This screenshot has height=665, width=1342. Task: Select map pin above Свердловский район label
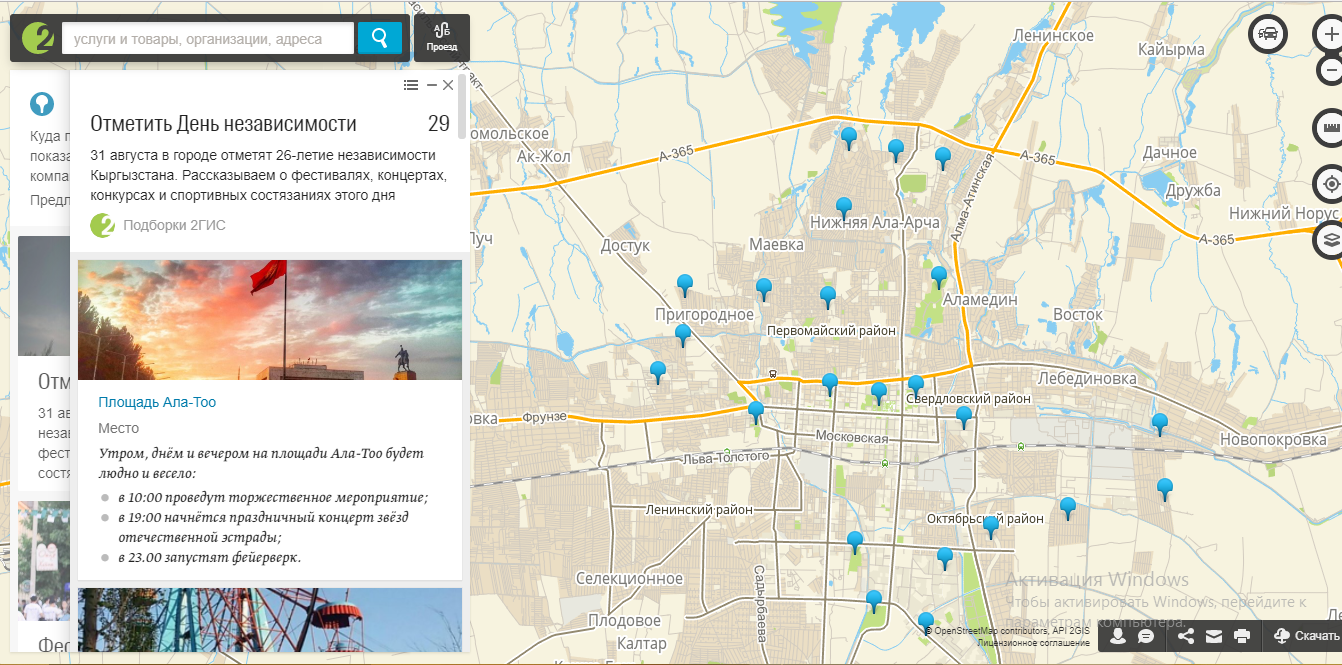pos(916,386)
